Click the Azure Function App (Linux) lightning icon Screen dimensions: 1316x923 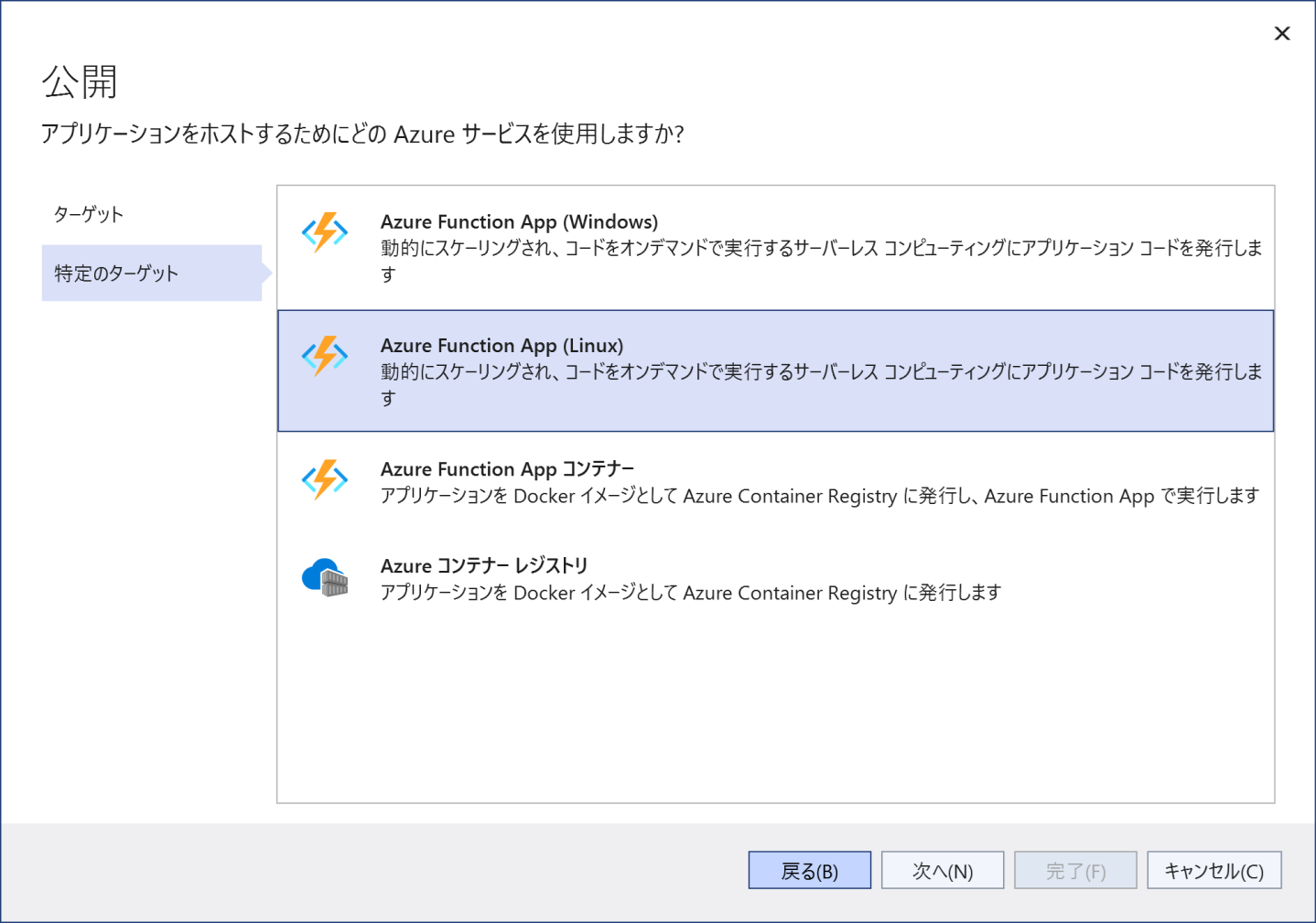click(x=325, y=356)
